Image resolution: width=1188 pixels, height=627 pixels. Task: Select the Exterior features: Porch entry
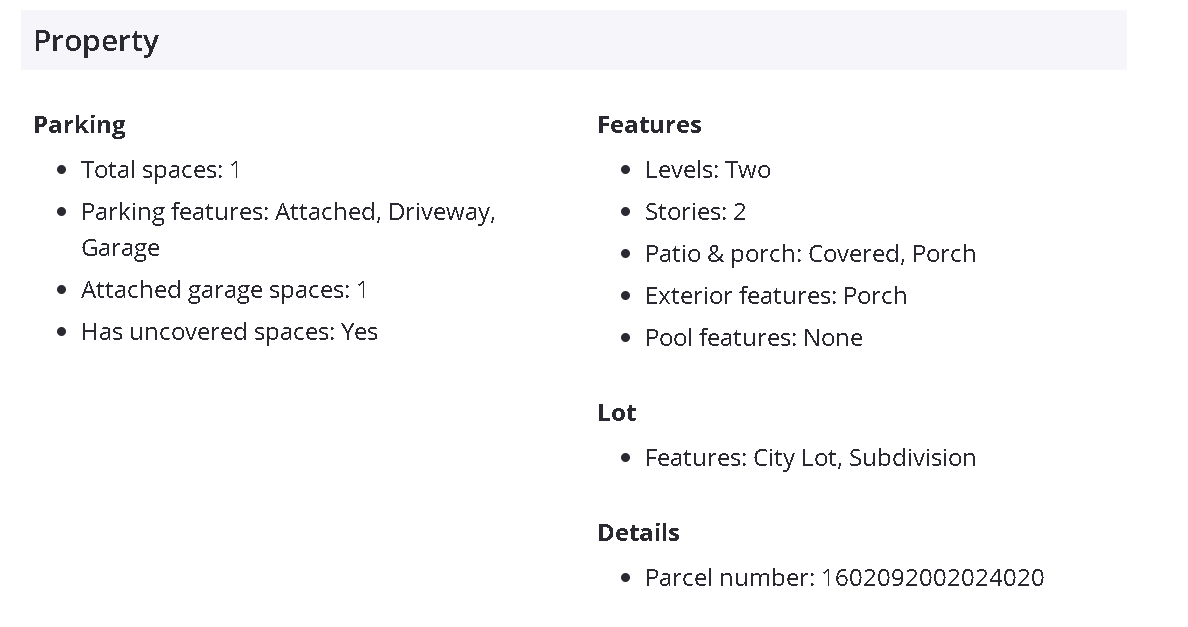click(x=775, y=296)
